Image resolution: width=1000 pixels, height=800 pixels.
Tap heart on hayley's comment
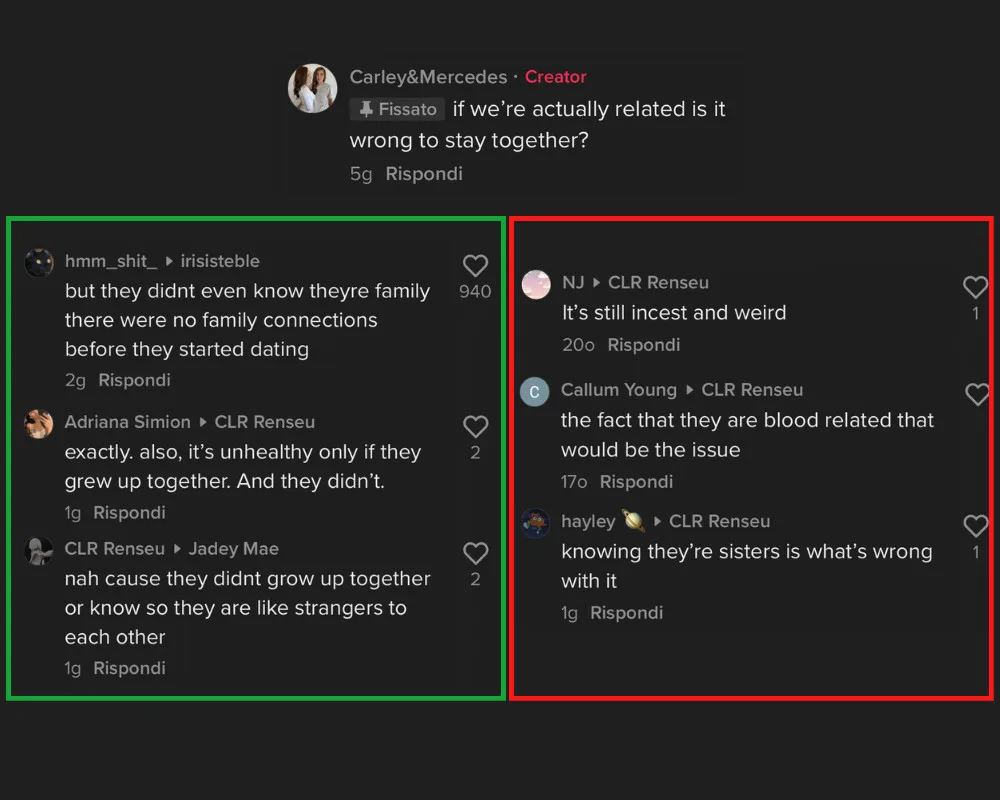click(x=975, y=526)
